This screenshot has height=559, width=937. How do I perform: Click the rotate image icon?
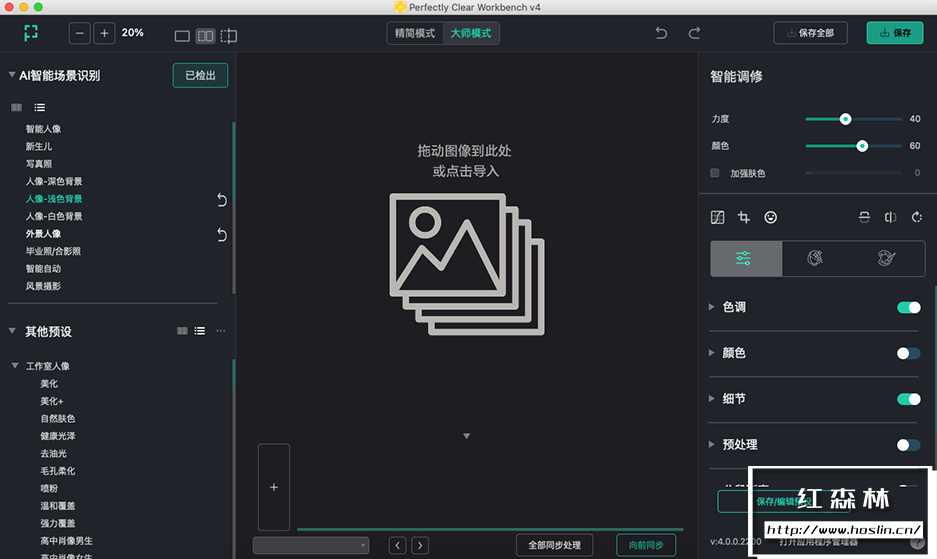[917, 217]
